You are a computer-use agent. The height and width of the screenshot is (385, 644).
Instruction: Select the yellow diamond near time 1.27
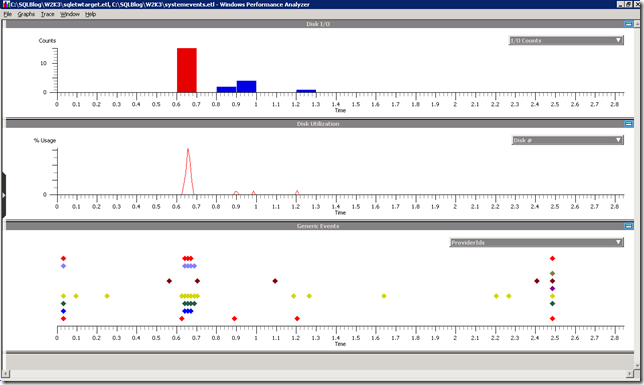click(x=309, y=296)
